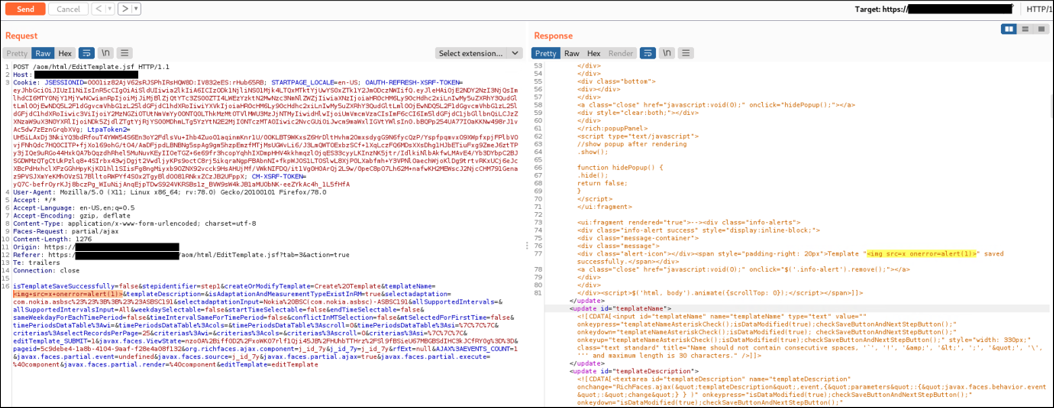Click highlighted img payload in request body
This screenshot has height=408, width=1054.
pos(68,294)
